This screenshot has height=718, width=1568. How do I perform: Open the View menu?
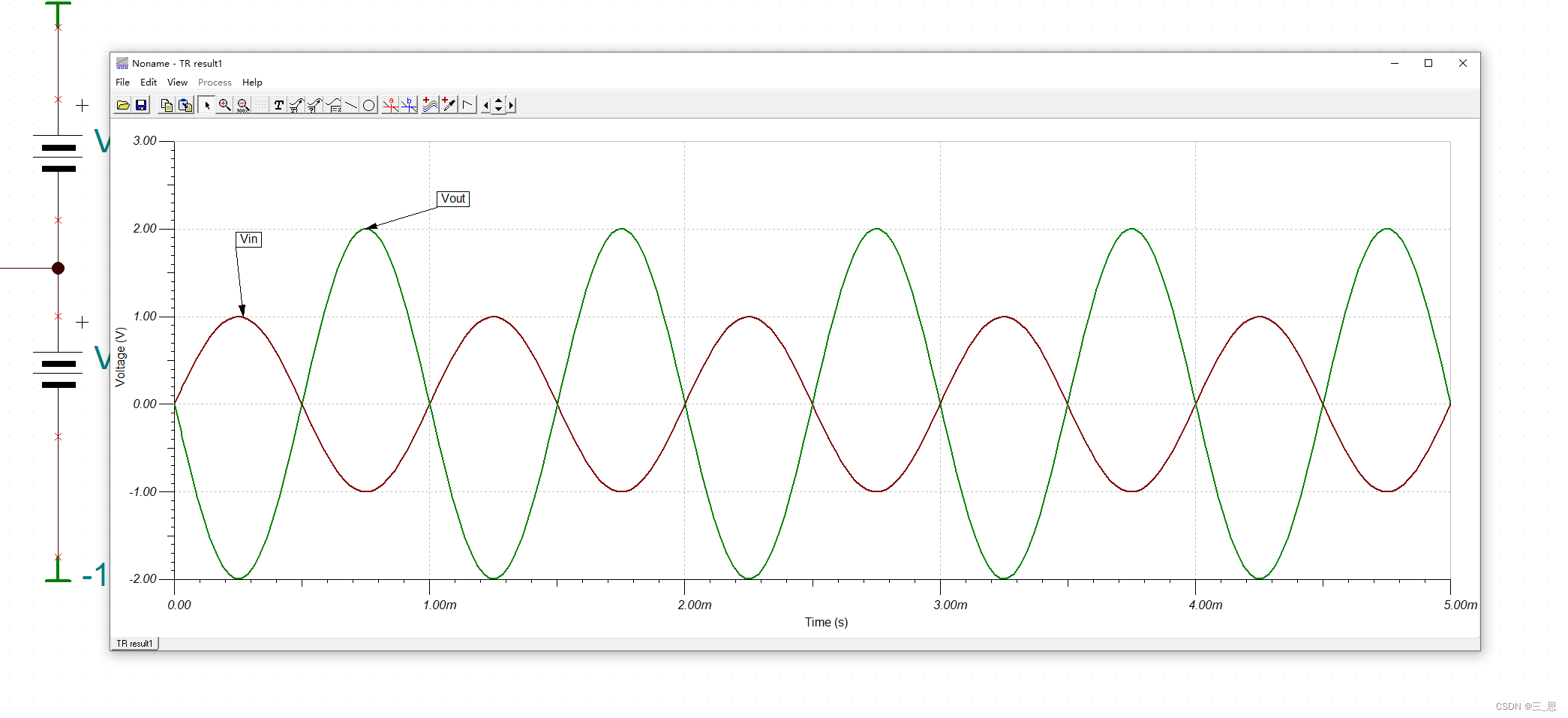[x=177, y=83]
